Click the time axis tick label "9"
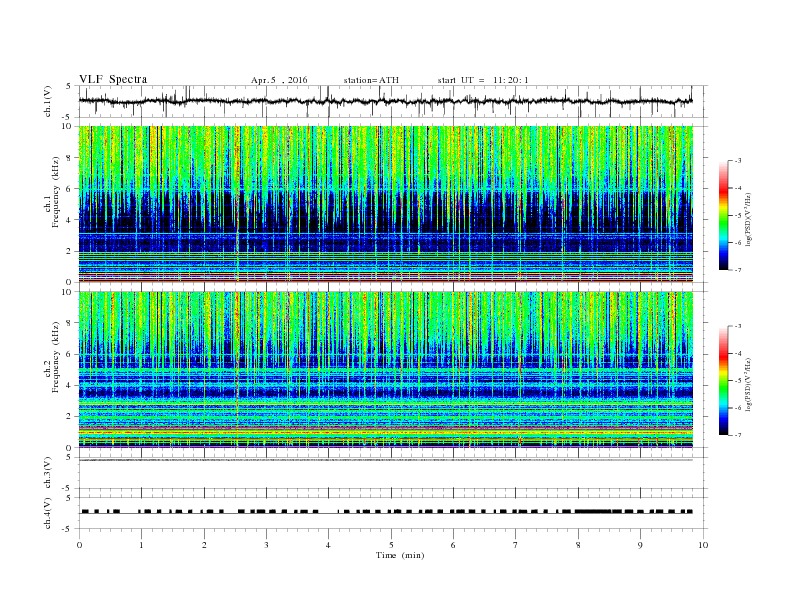This screenshot has width=792, height=612. tap(640, 545)
